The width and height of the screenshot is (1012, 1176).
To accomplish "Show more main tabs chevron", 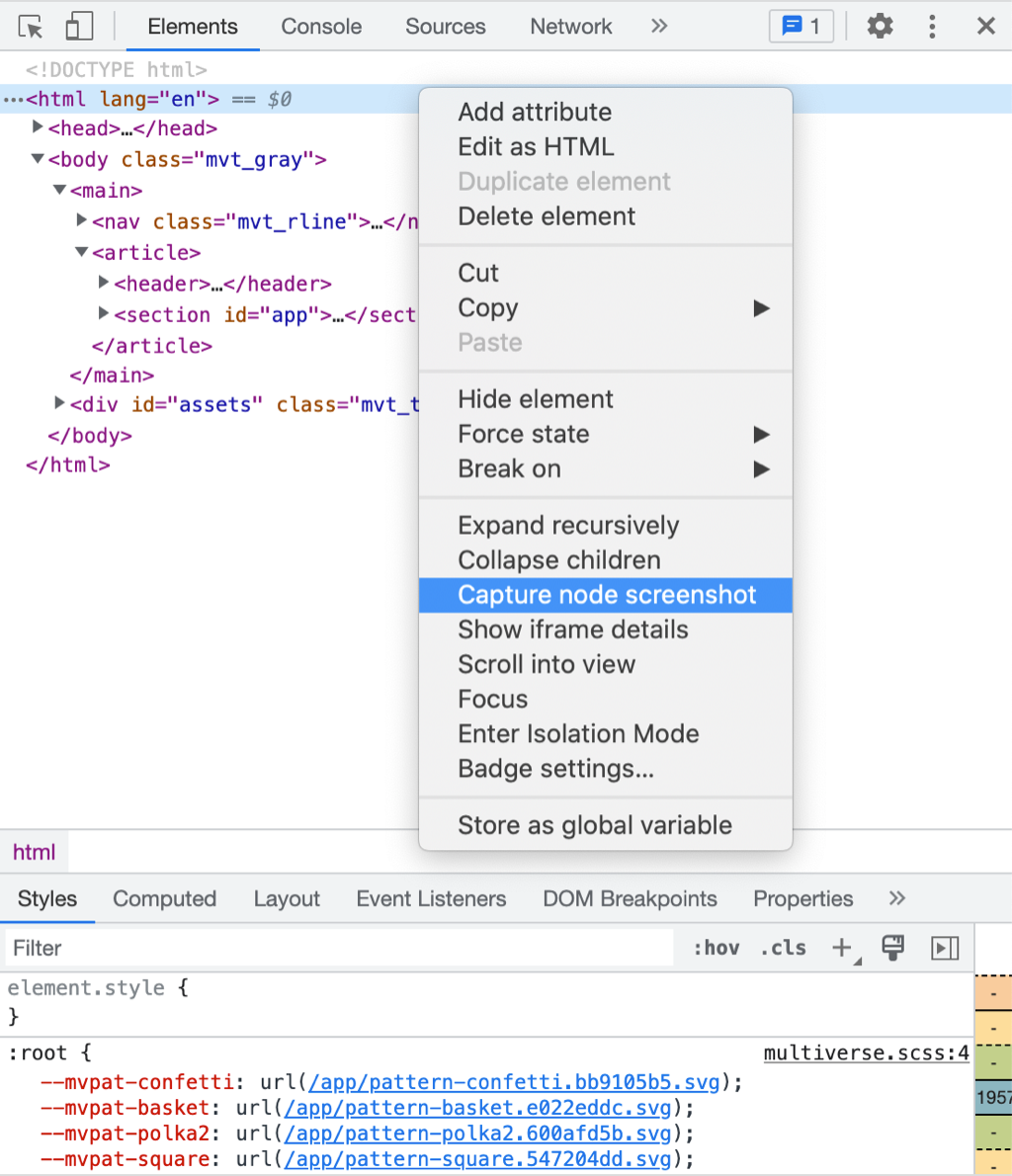I will (x=658, y=27).
